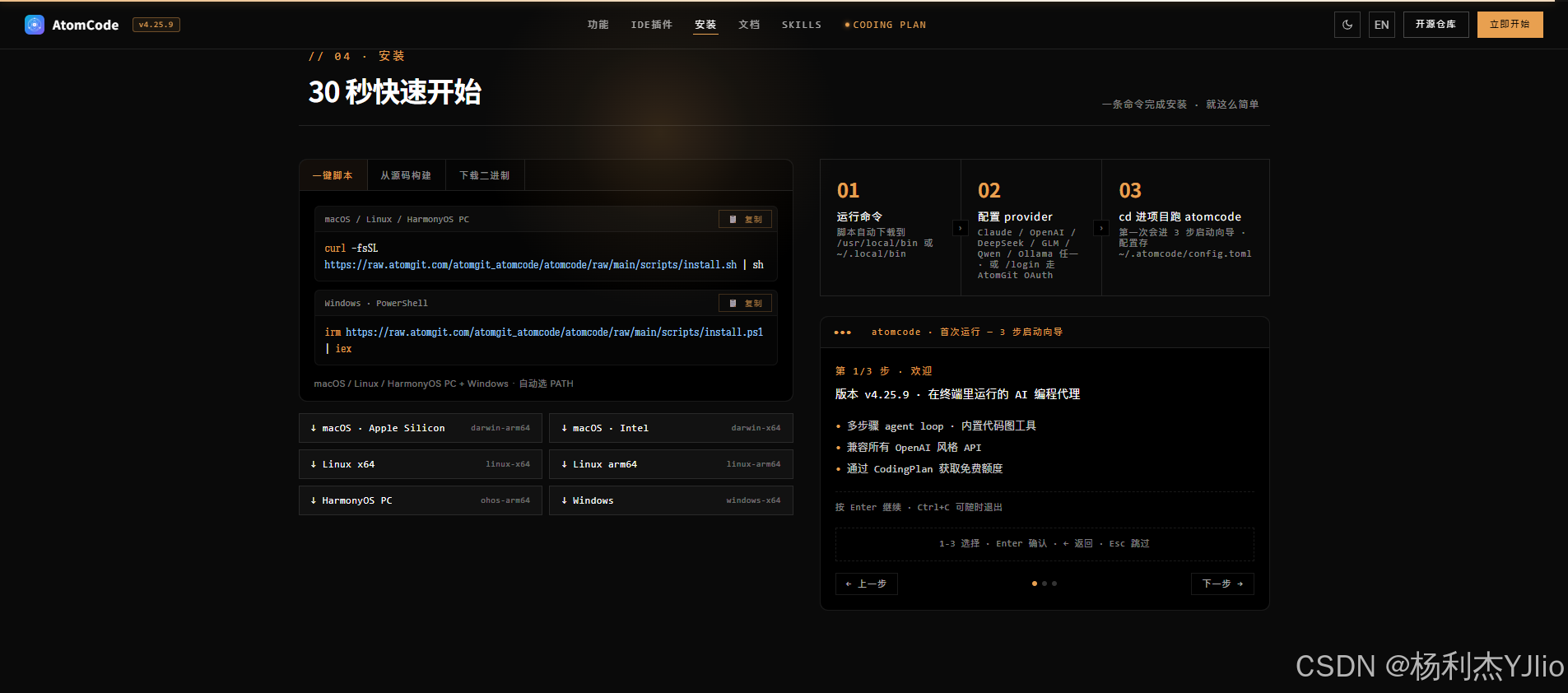Click the 立即开始 button

tap(1510, 25)
